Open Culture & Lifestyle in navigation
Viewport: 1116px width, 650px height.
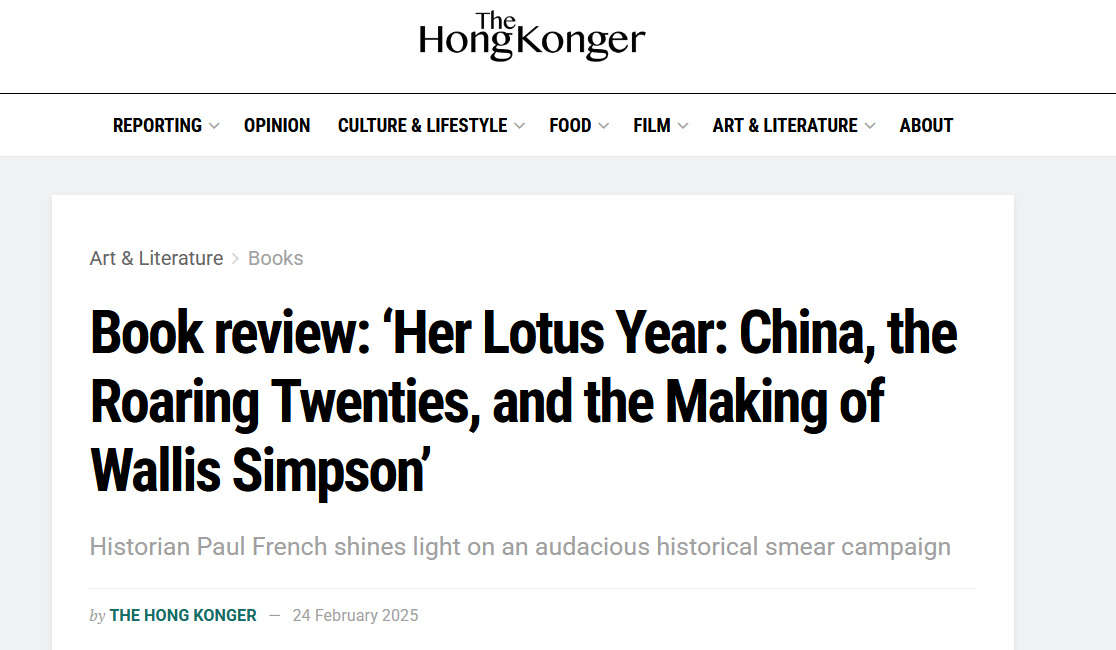[422, 125]
